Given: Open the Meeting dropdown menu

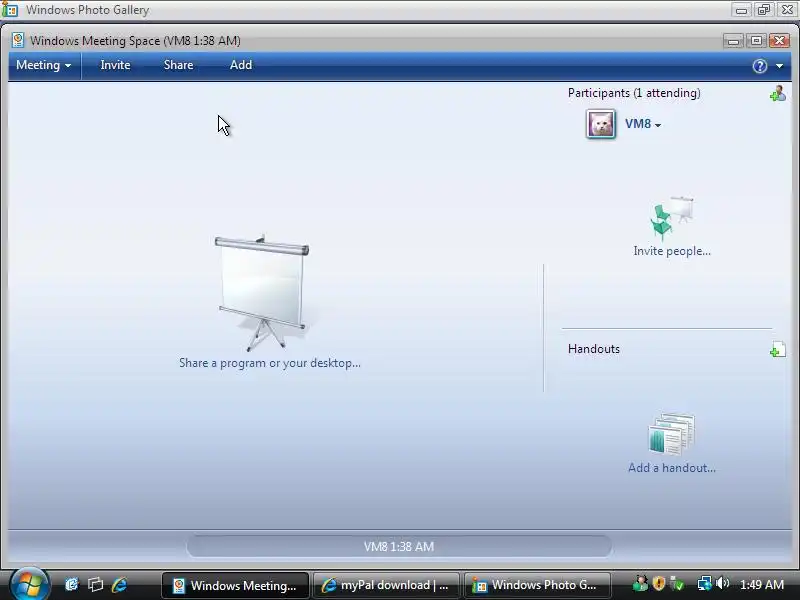Looking at the screenshot, I should click(43, 65).
